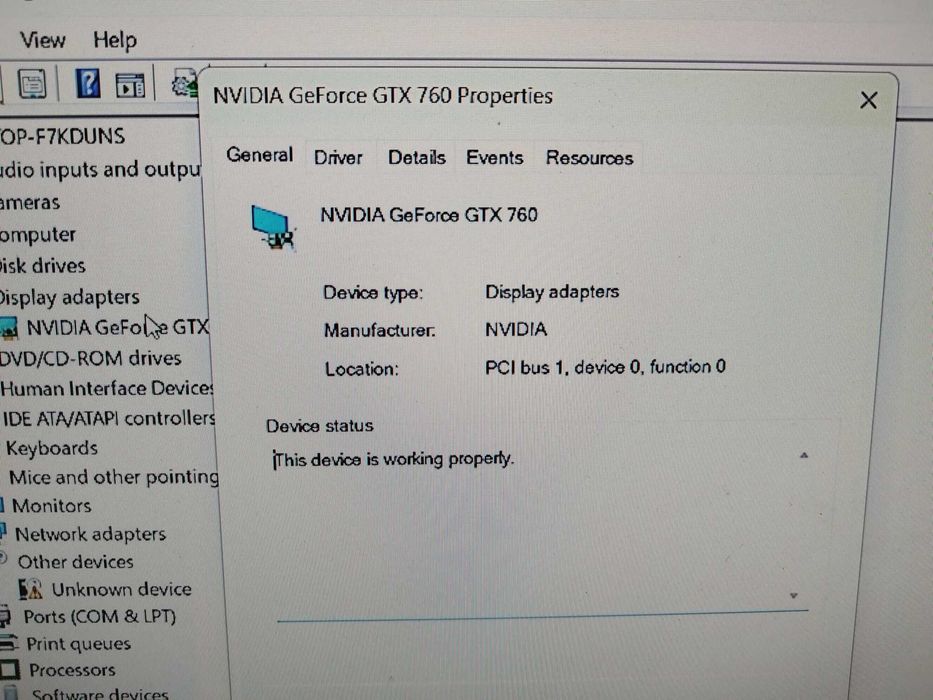Select the Monitors category

click(52, 506)
